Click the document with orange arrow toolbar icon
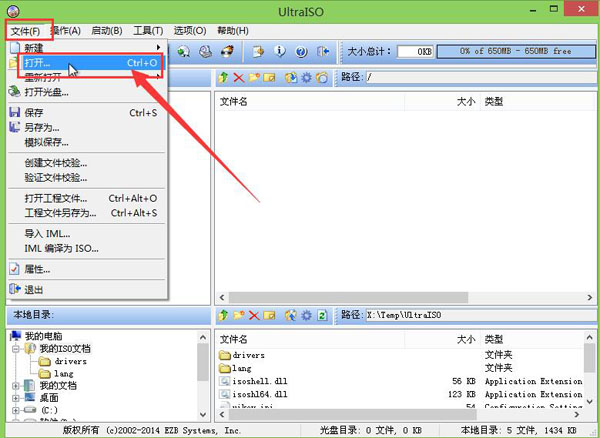The width and height of the screenshot is (600, 438). pyautogui.click(x=258, y=51)
